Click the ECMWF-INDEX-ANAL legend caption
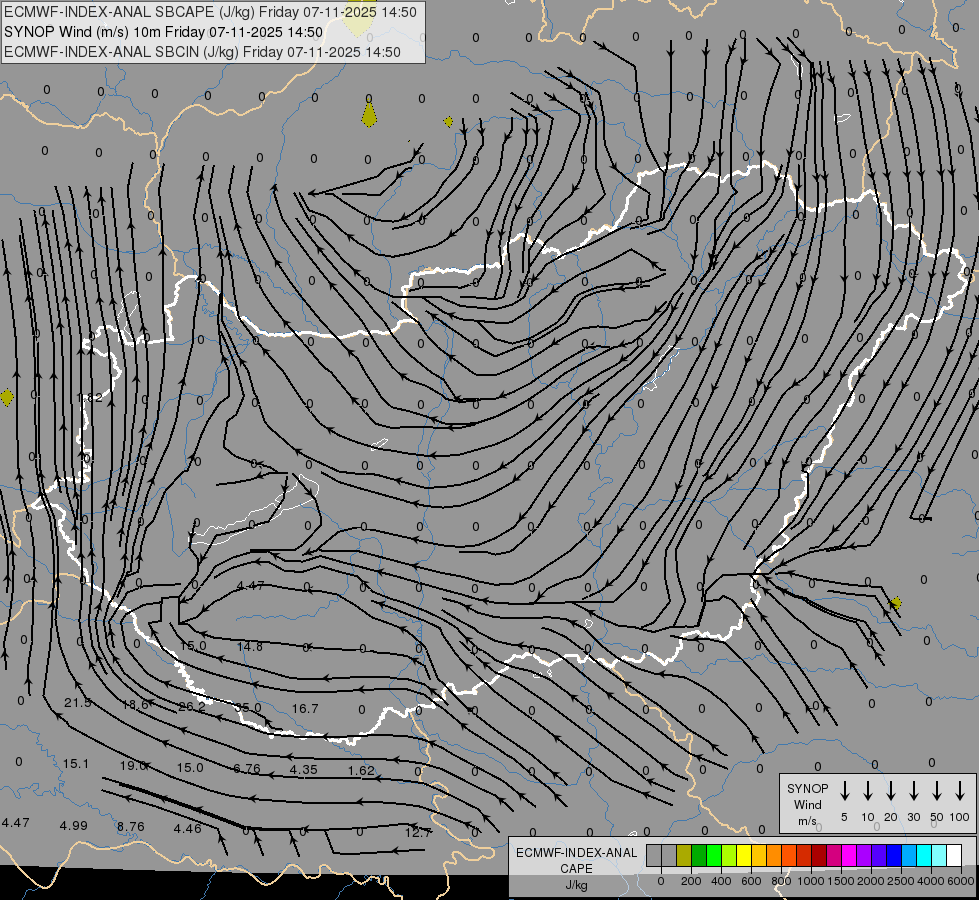 tap(576, 853)
